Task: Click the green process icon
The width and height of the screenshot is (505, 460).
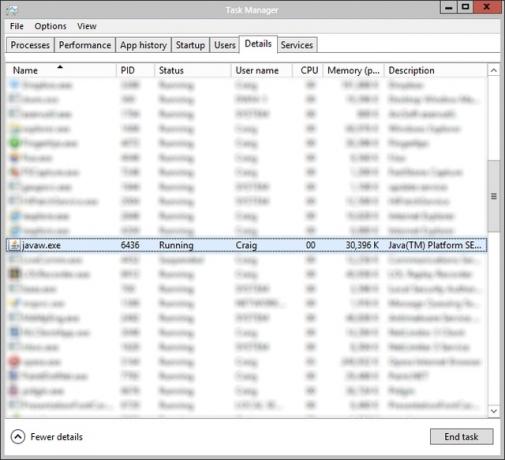Action: pyautogui.click(x=15, y=143)
